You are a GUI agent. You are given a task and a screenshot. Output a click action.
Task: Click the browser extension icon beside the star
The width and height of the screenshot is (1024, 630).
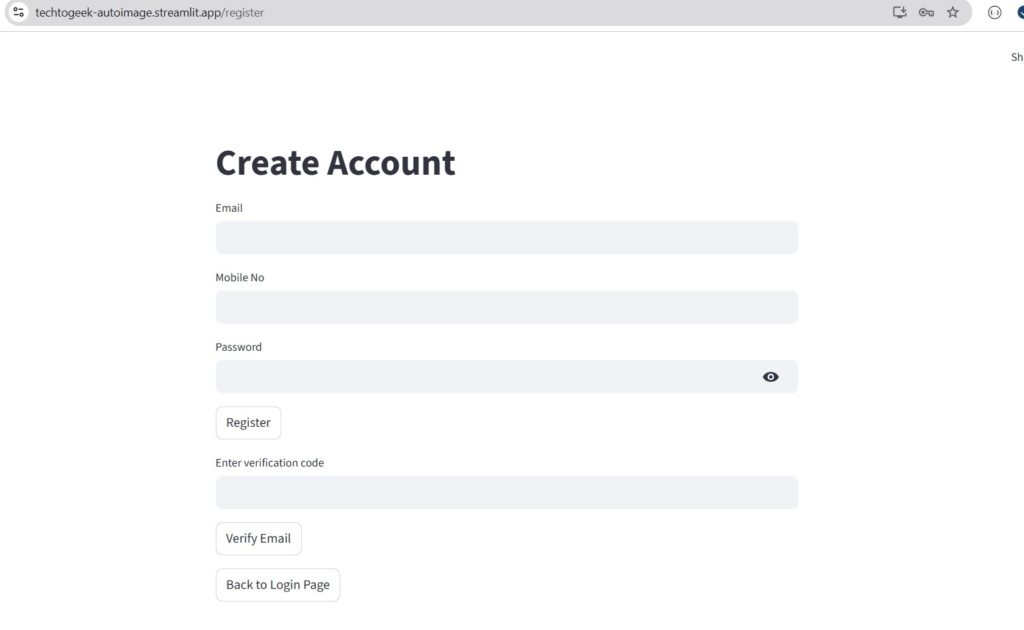click(x=994, y=12)
